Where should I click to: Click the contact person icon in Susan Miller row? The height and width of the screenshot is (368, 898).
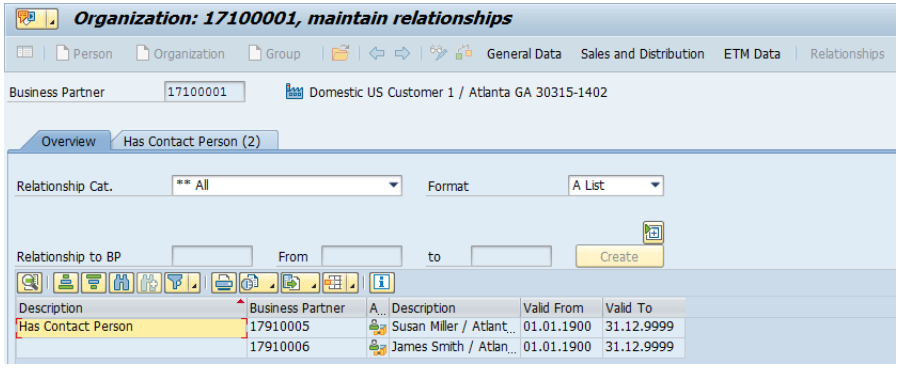click(377, 327)
